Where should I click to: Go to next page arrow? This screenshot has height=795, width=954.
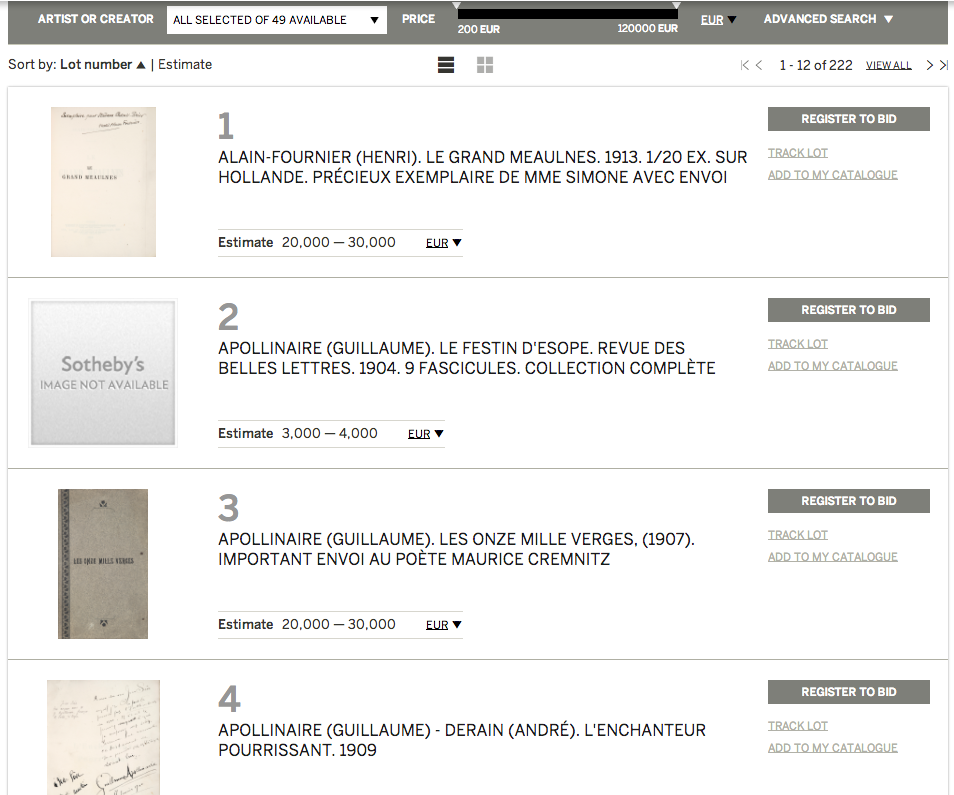(929, 65)
